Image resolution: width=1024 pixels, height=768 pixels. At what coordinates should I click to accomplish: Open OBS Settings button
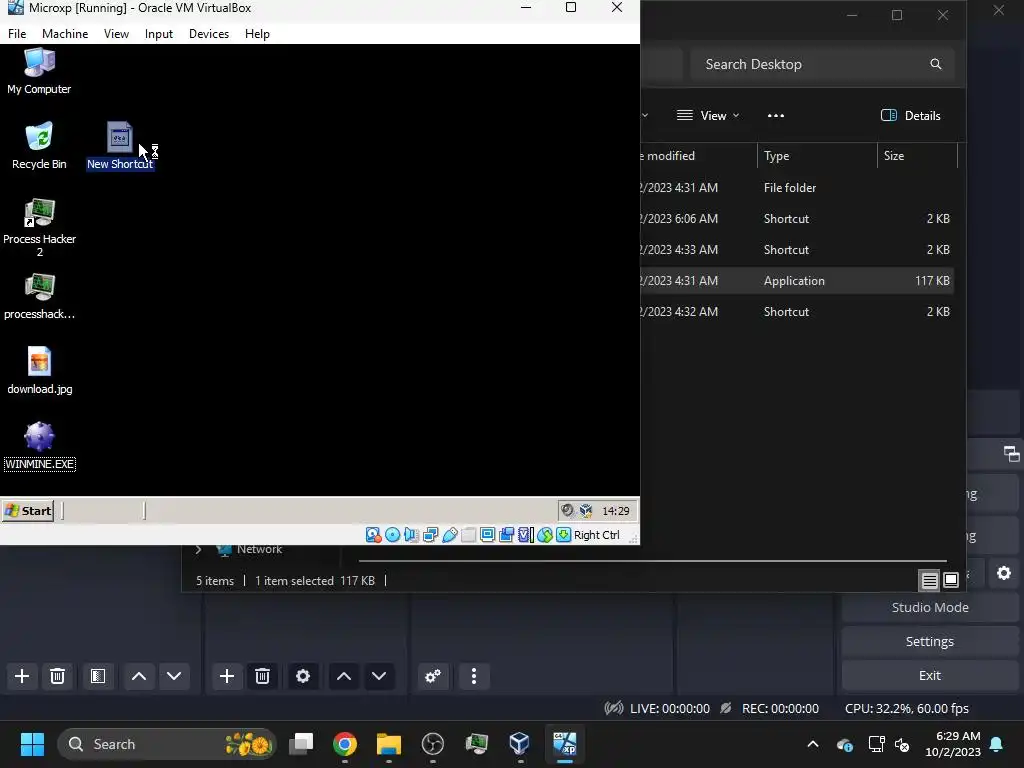pyautogui.click(x=930, y=641)
